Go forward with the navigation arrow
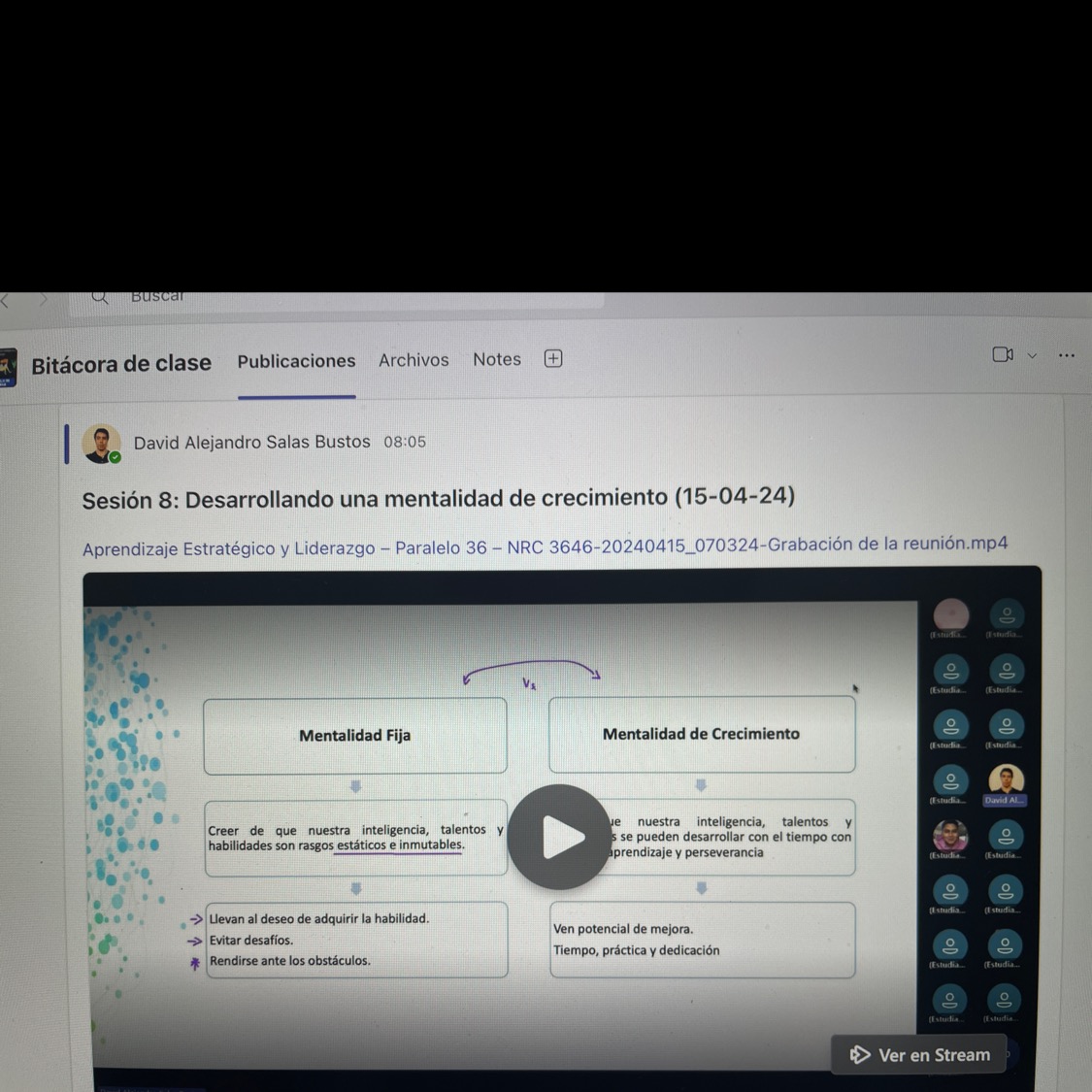The image size is (1092, 1092). click(43, 300)
